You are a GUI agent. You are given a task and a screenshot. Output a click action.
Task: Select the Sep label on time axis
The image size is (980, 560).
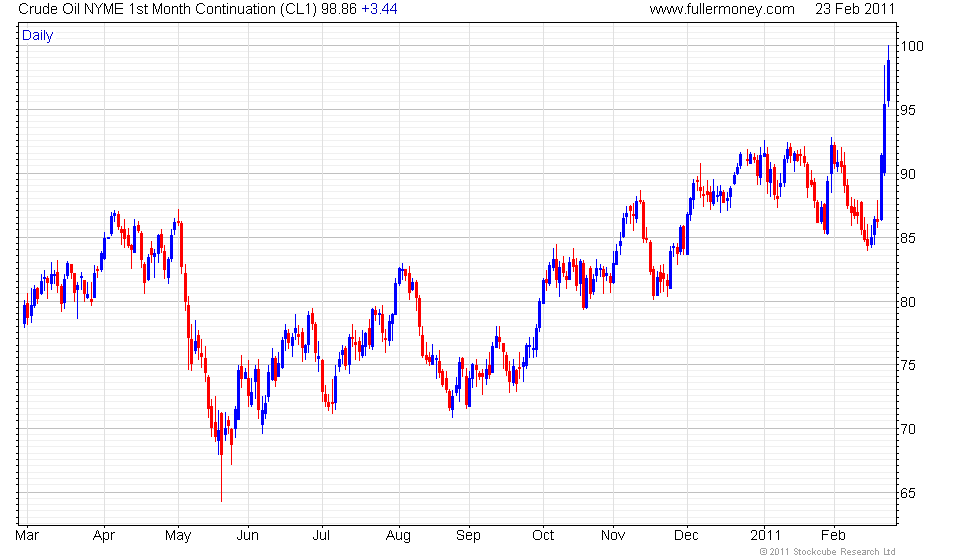click(468, 535)
